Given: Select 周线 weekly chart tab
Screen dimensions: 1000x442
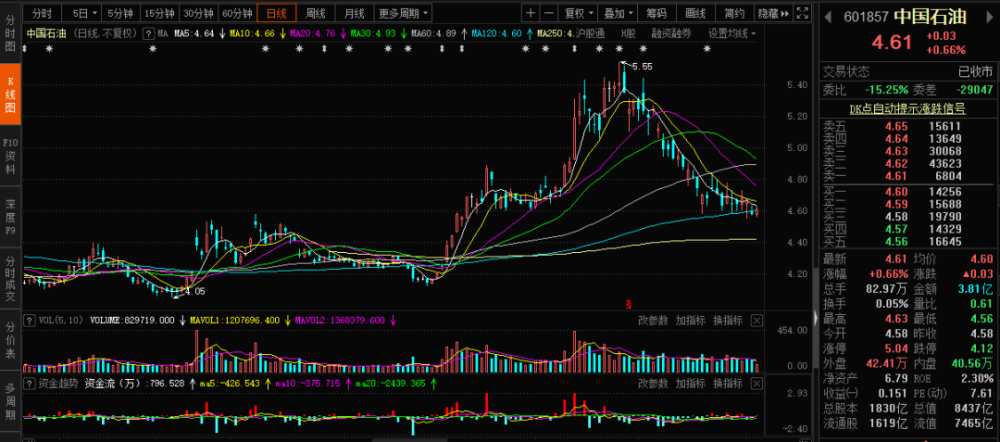Looking at the screenshot, I should click(x=315, y=13).
